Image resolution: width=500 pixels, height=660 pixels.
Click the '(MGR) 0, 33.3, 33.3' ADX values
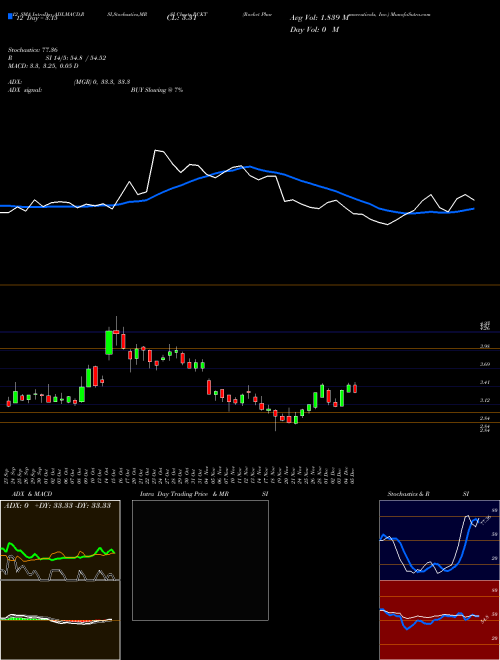click(x=102, y=82)
